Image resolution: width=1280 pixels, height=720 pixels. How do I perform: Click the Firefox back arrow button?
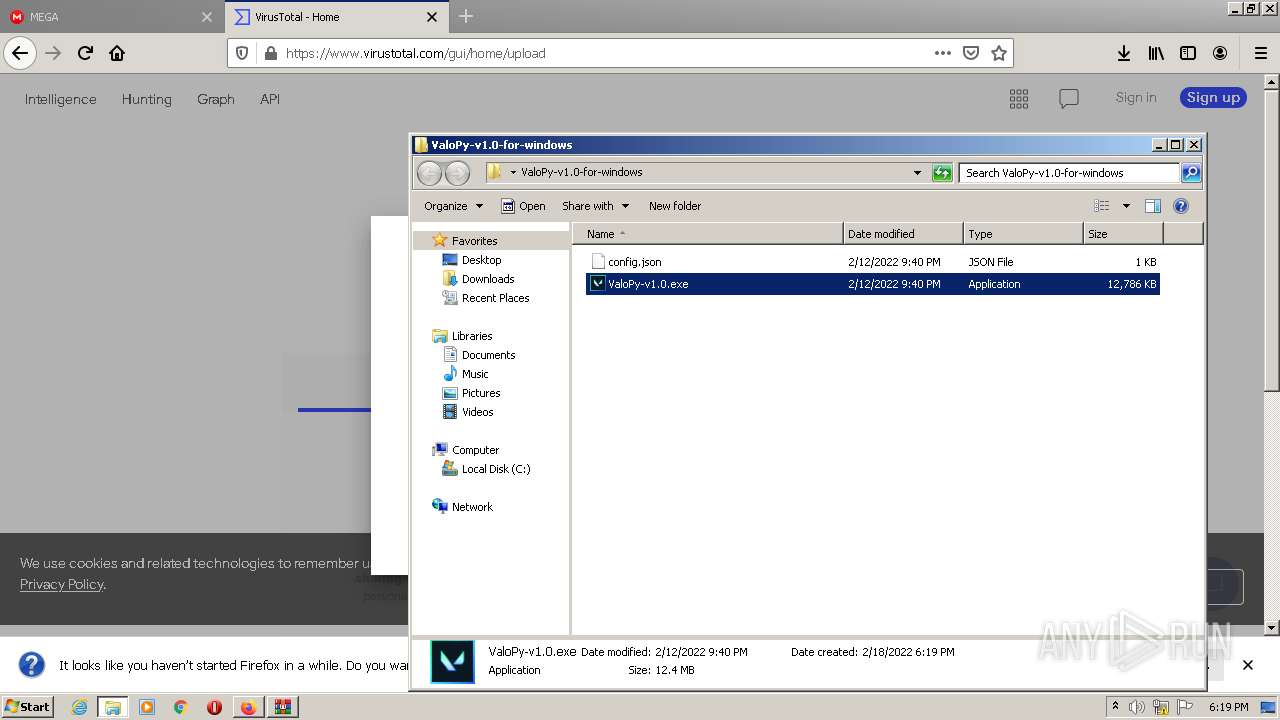[20, 53]
